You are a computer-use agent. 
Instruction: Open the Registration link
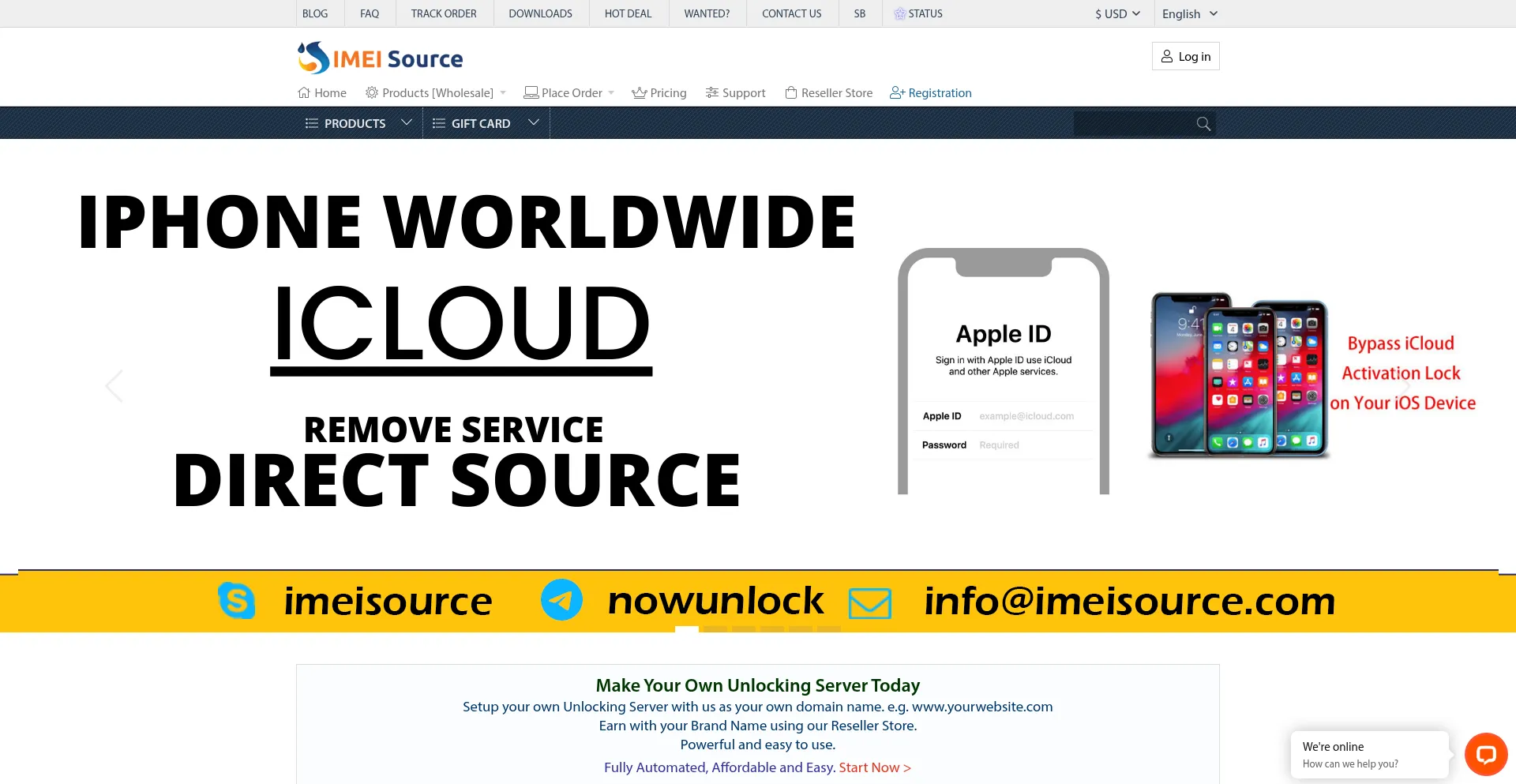930,92
